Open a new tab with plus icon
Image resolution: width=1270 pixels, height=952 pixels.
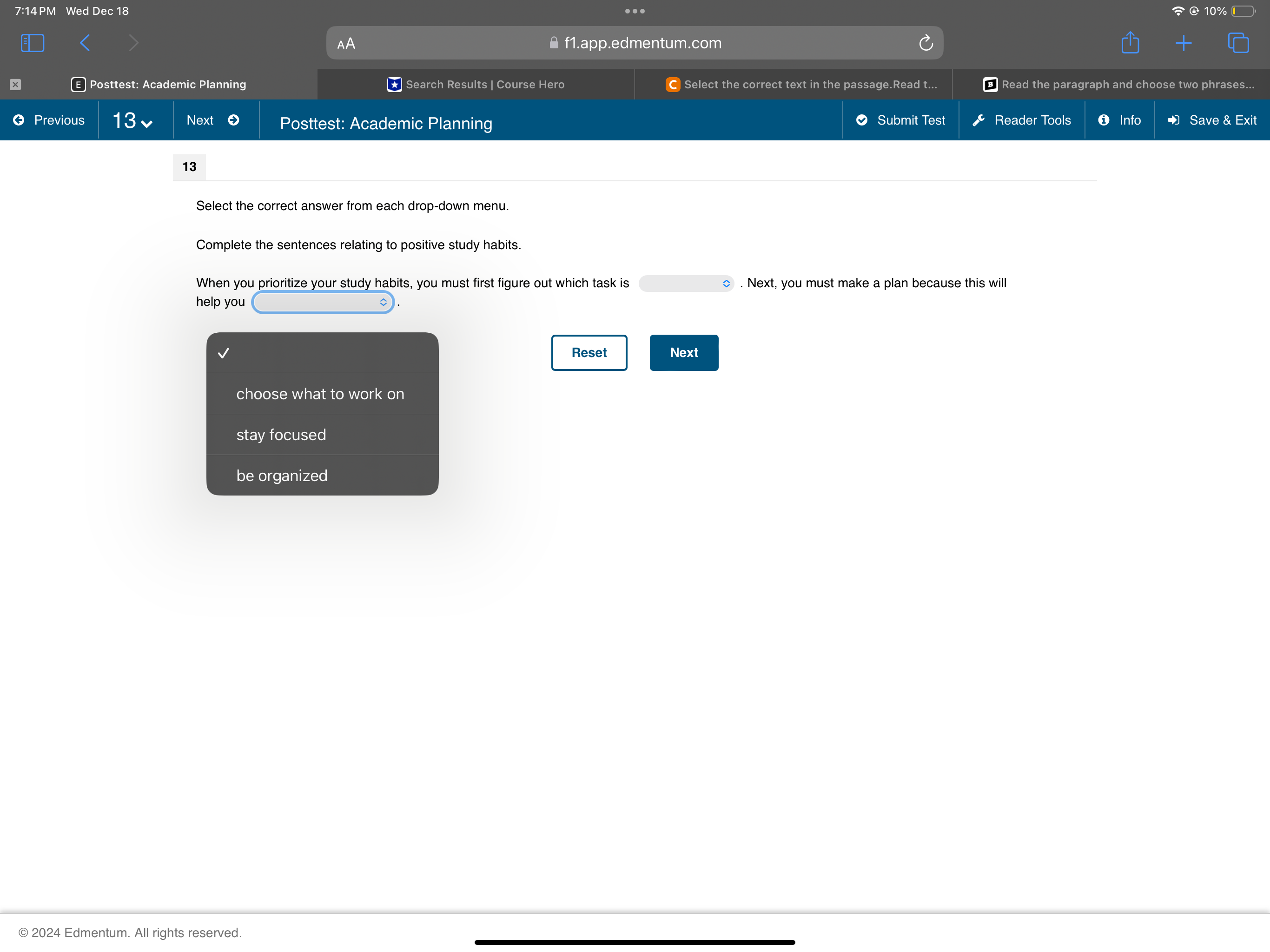point(1184,43)
